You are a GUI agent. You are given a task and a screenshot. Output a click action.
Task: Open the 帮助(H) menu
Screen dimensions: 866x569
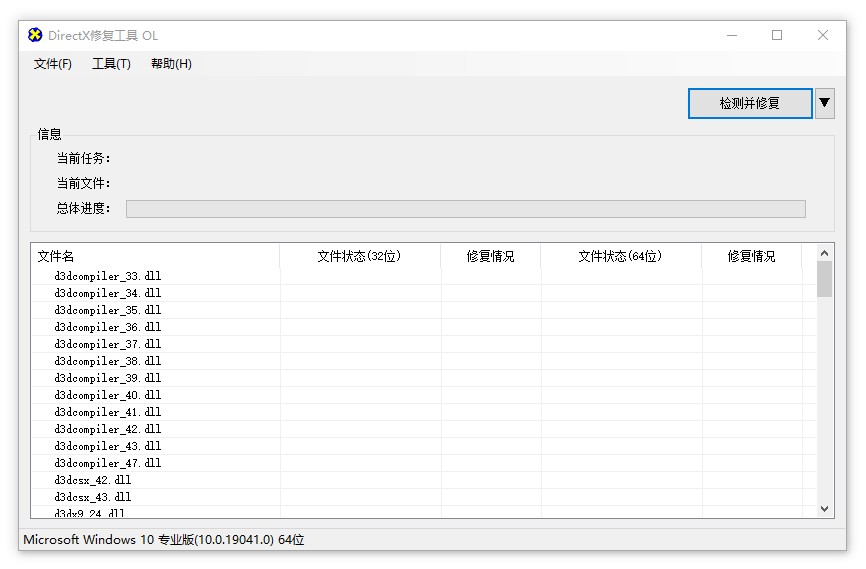171,64
